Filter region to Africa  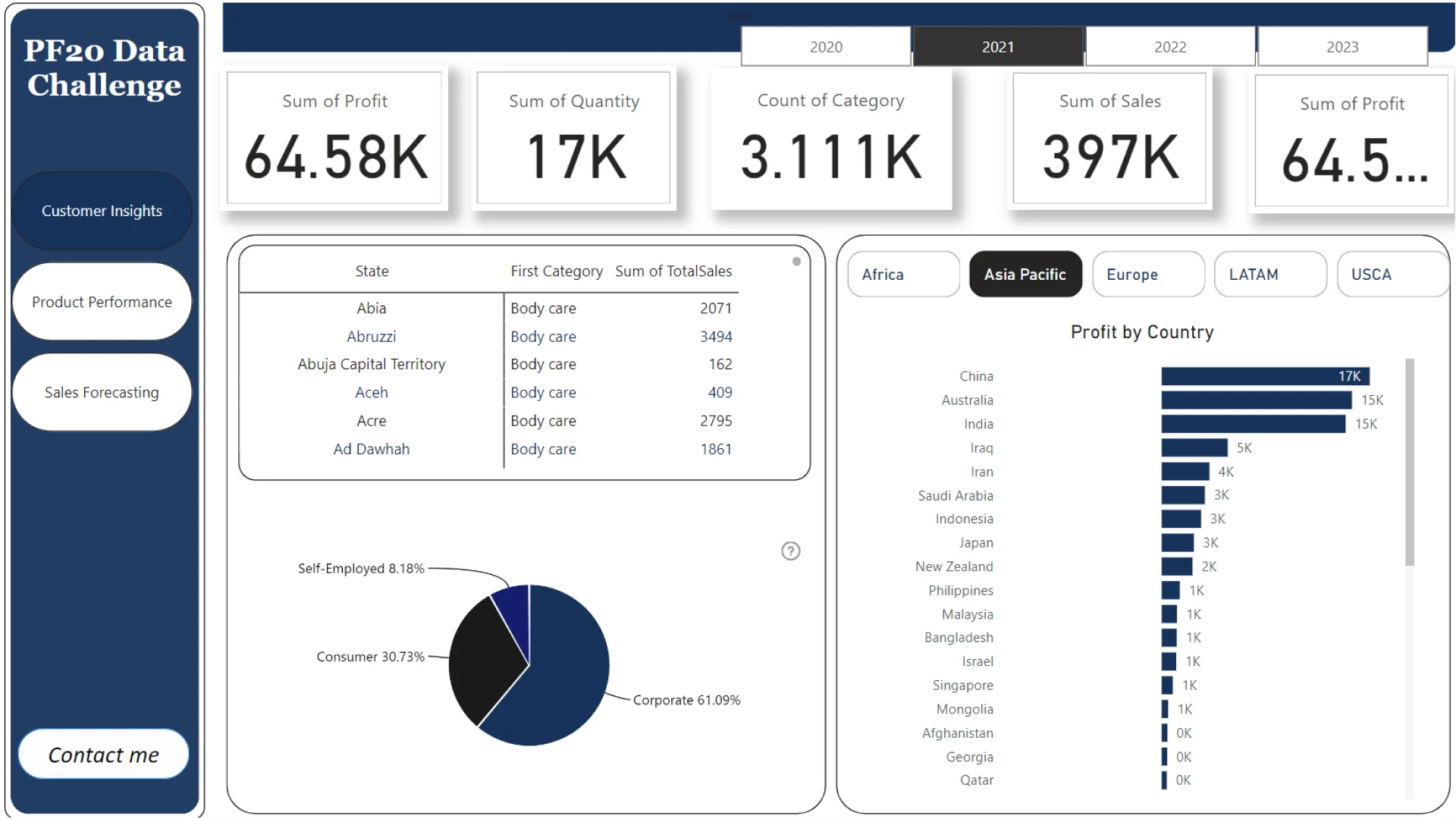coord(903,275)
